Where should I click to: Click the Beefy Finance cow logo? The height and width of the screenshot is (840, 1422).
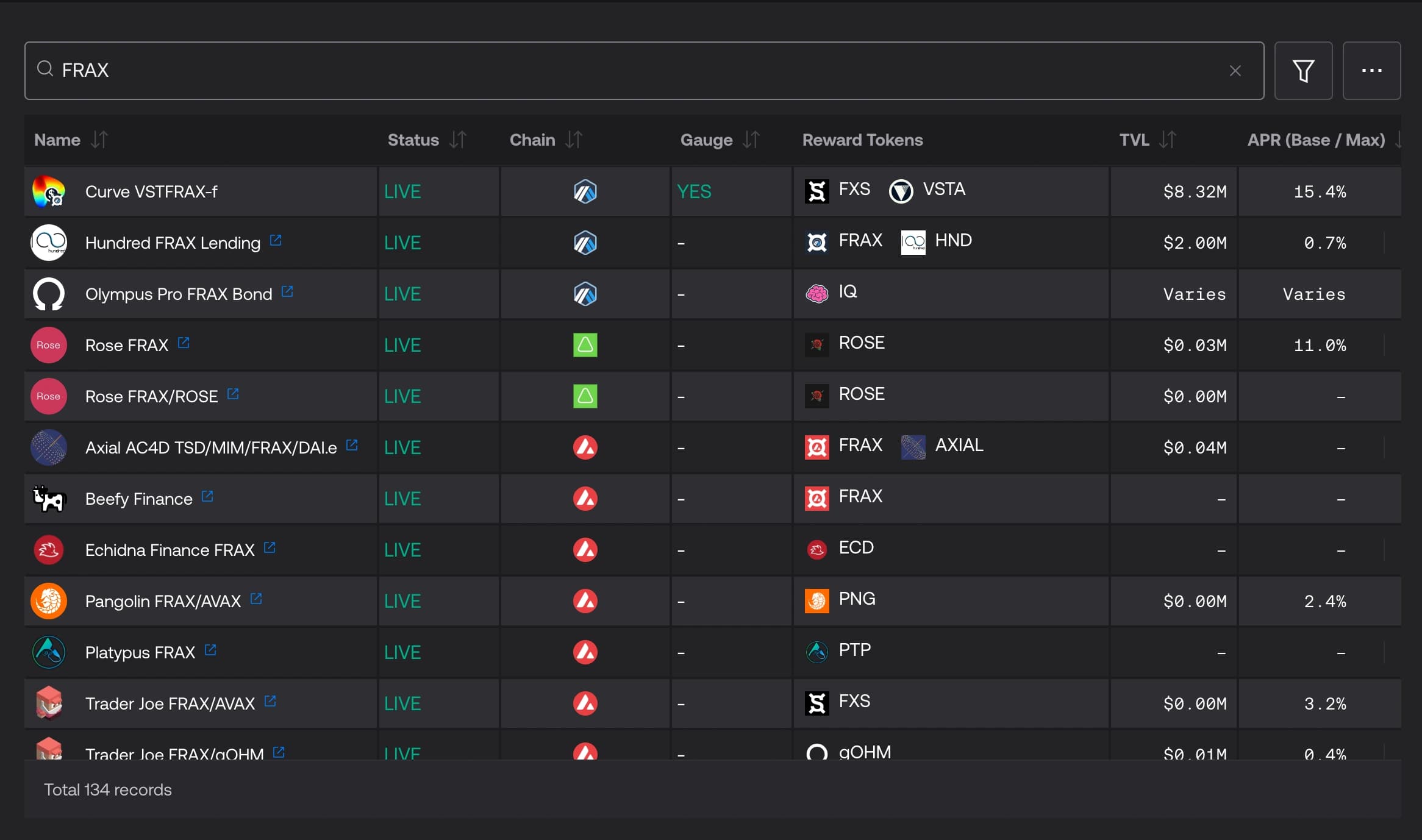(x=49, y=499)
